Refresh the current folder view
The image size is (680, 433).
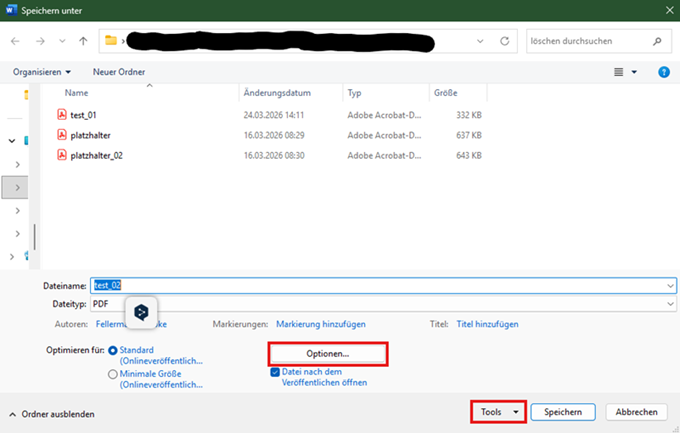tap(505, 41)
